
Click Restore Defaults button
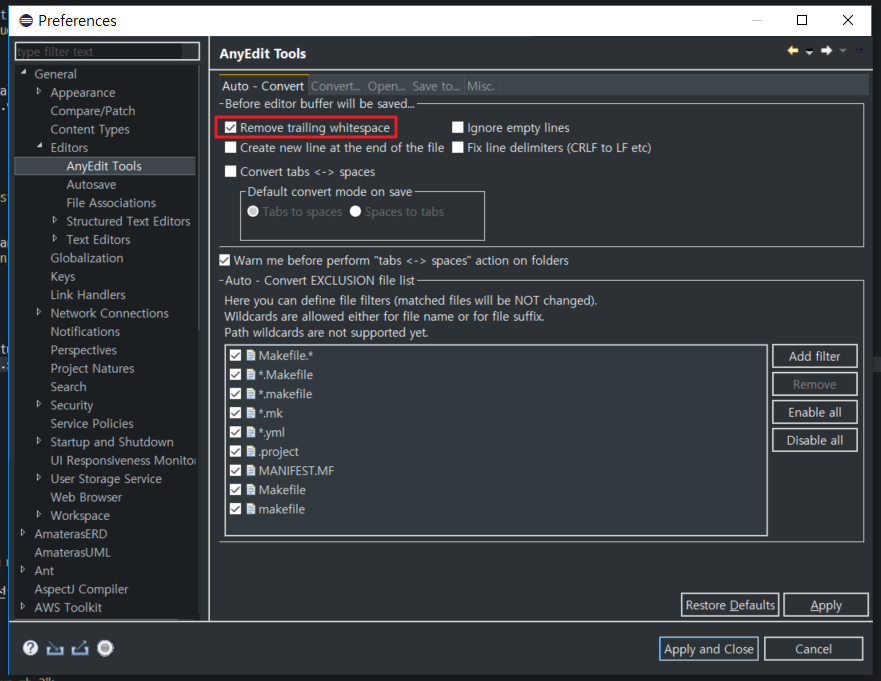(x=730, y=605)
